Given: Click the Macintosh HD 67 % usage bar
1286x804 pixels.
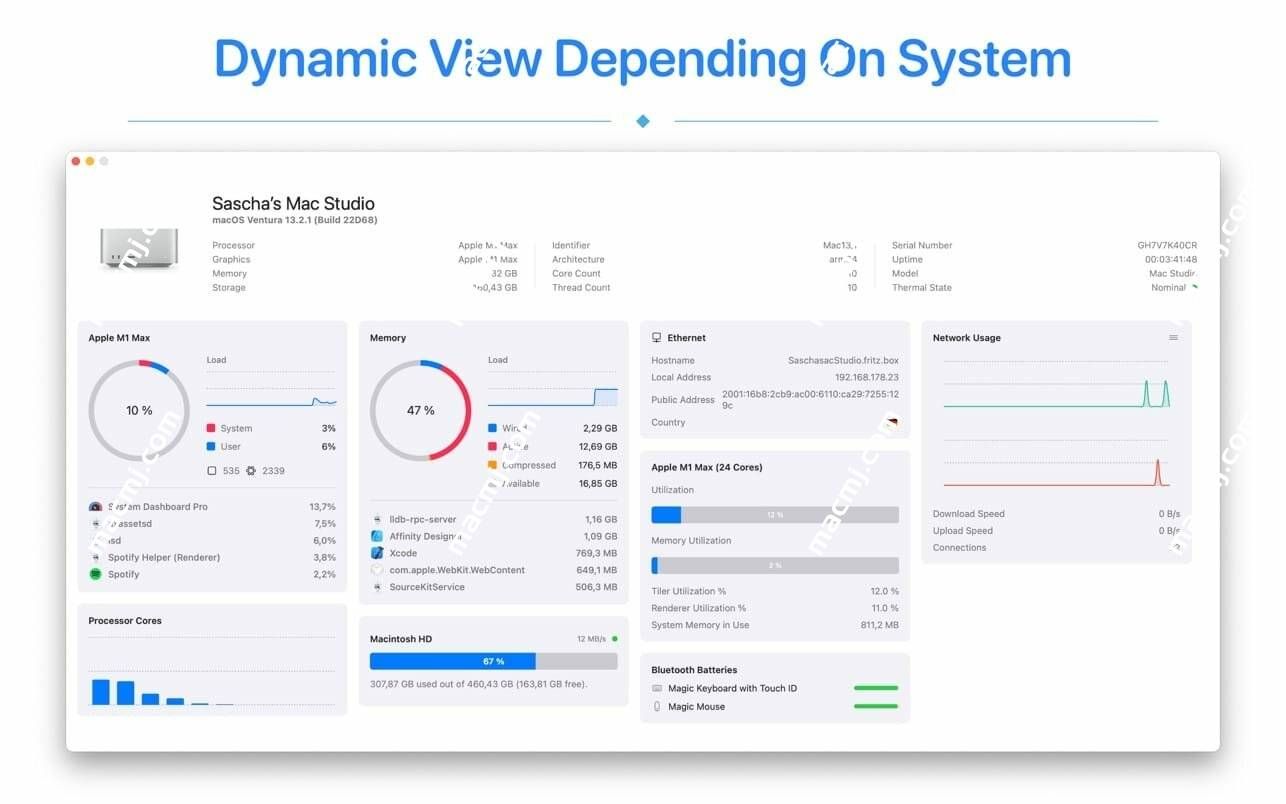Looking at the screenshot, I should coord(494,662).
